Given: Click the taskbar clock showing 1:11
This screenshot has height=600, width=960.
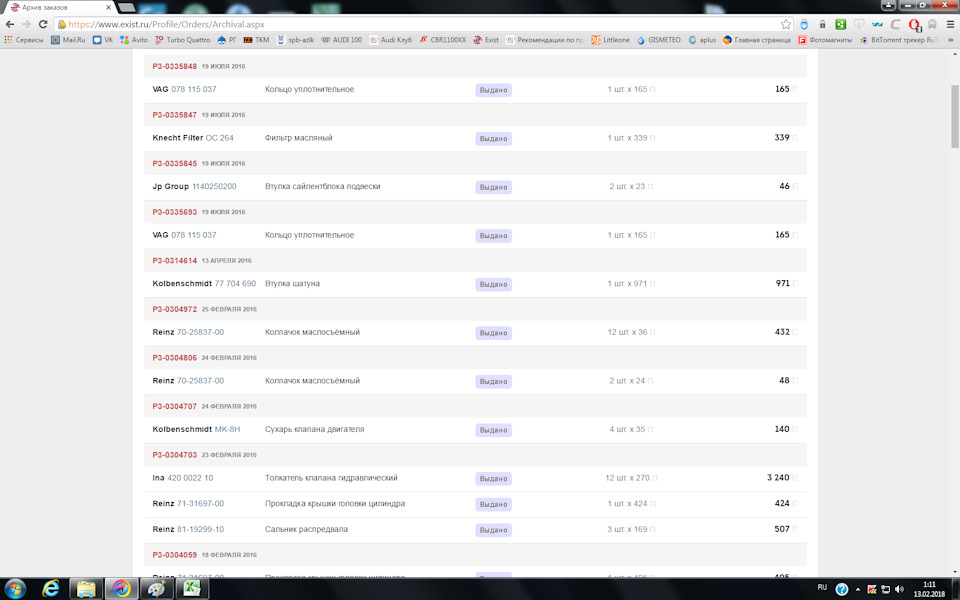Looking at the screenshot, I should click(x=929, y=589).
